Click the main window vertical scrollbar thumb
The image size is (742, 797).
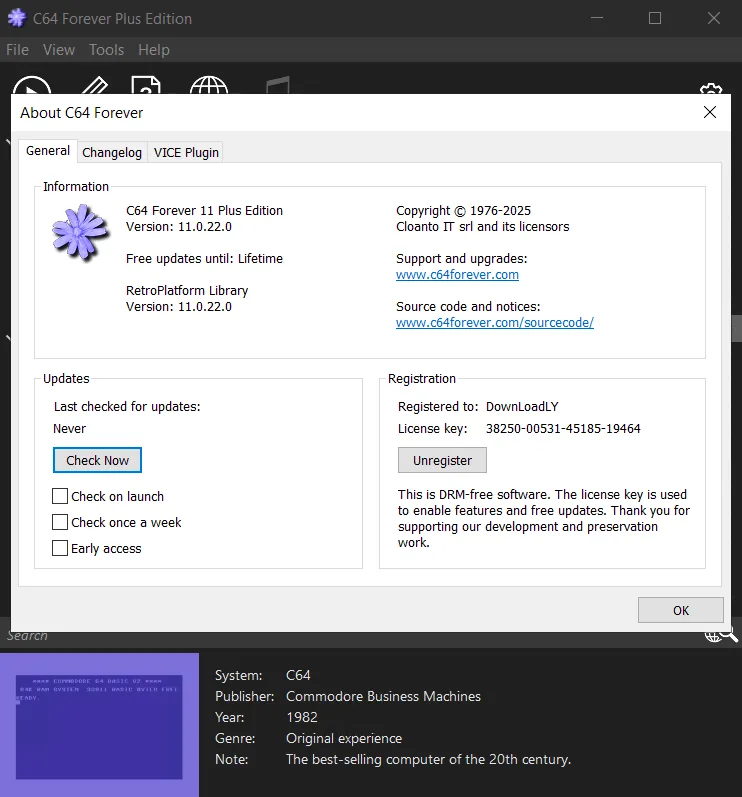point(736,328)
